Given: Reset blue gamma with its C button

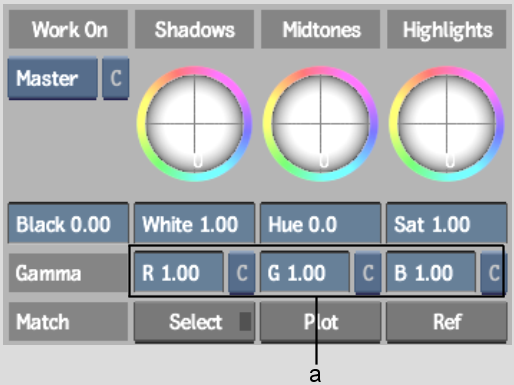Looking at the screenshot, I should 494,273.
